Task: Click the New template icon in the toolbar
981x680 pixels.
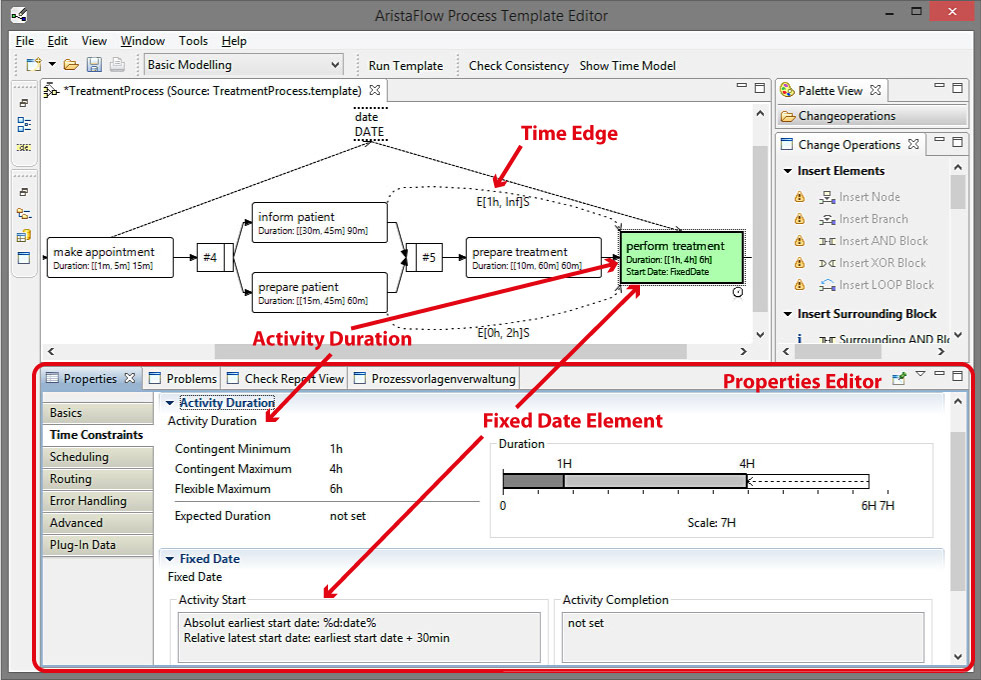Action: (x=33, y=65)
